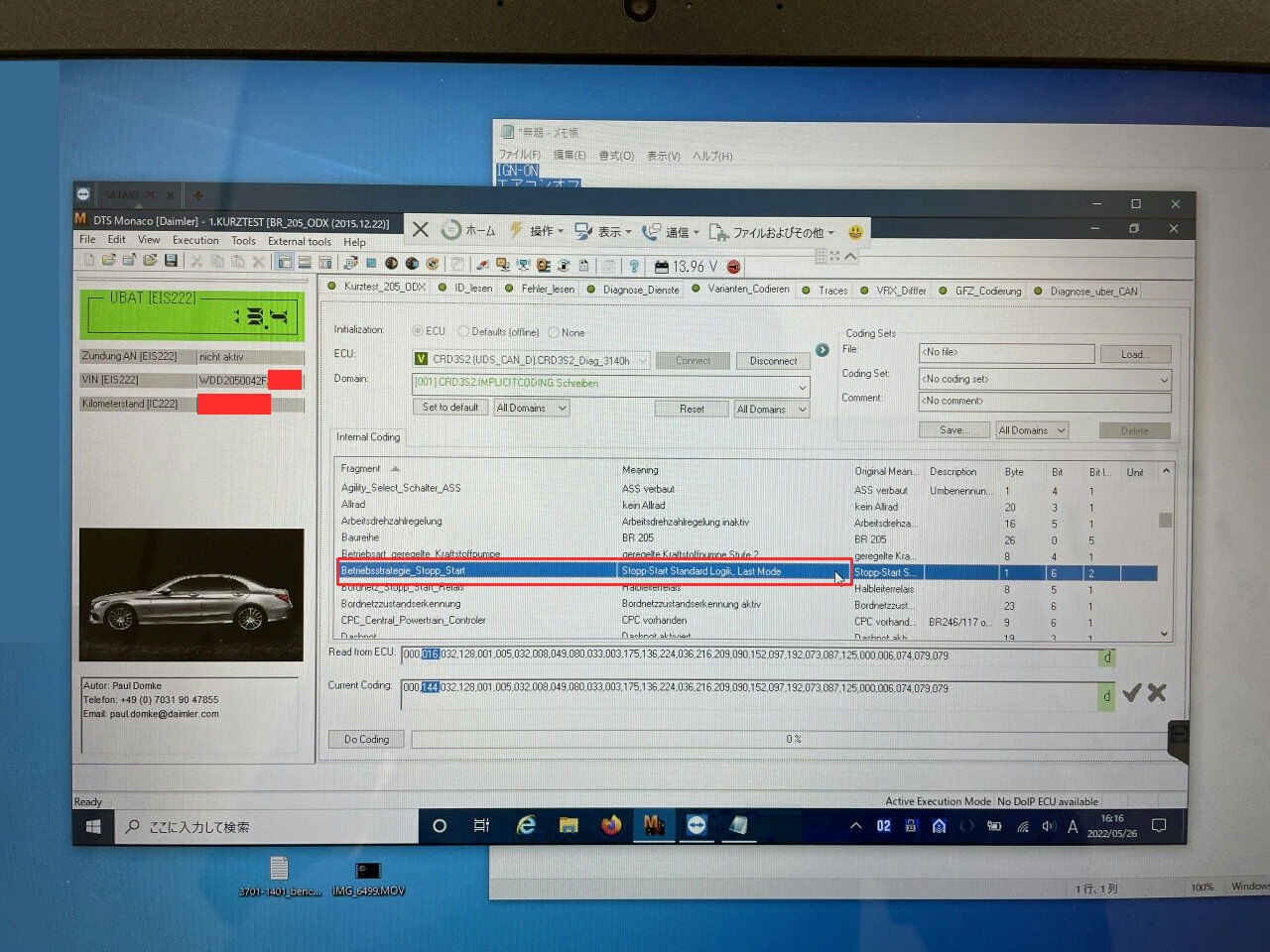This screenshot has height=952, width=1270.
Task: Click the Disconnect button
Action: (x=773, y=361)
